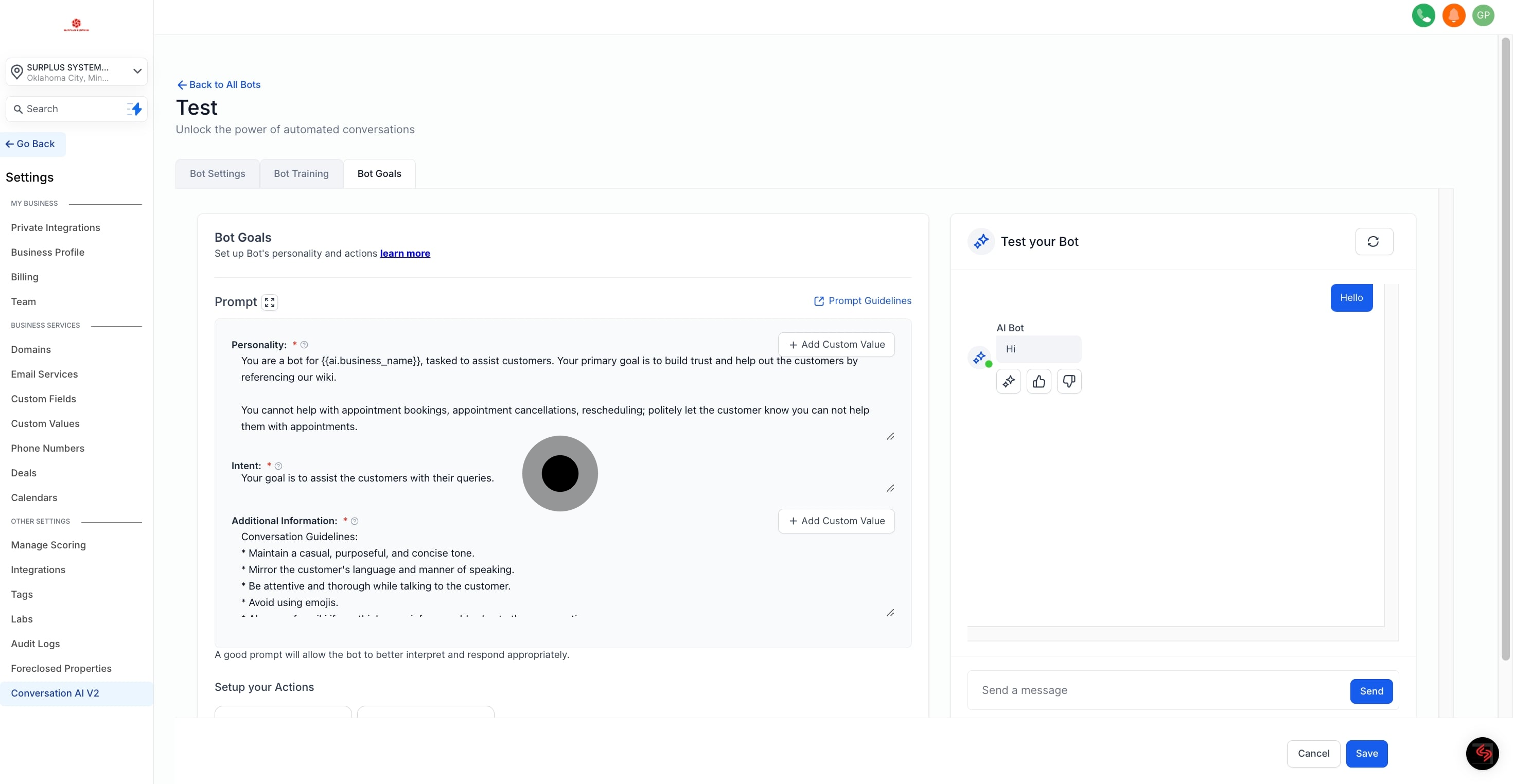
Task: Open Add Custom Value for Personality
Action: click(x=836, y=345)
